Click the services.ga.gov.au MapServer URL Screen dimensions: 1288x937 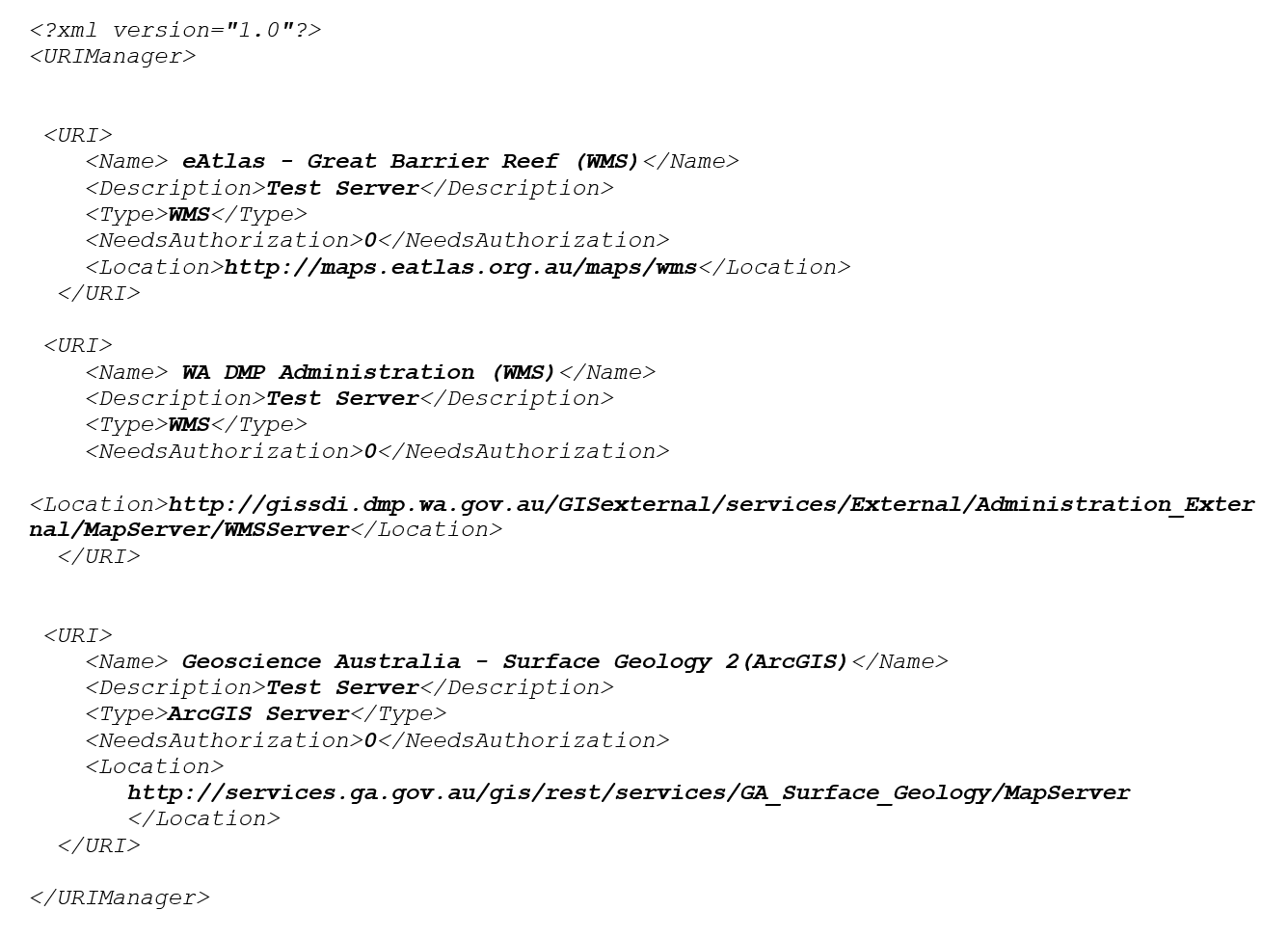(629, 792)
